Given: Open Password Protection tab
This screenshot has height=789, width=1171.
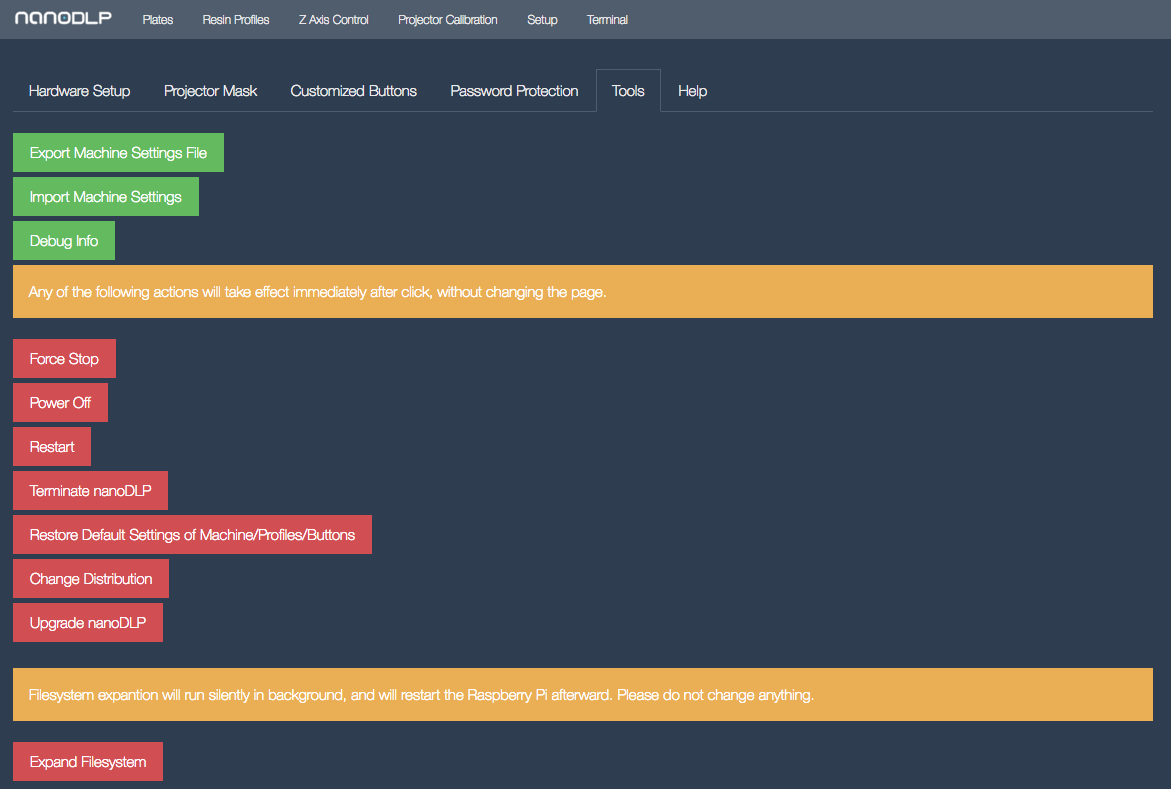Looking at the screenshot, I should pyautogui.click(x=515, y=90).
